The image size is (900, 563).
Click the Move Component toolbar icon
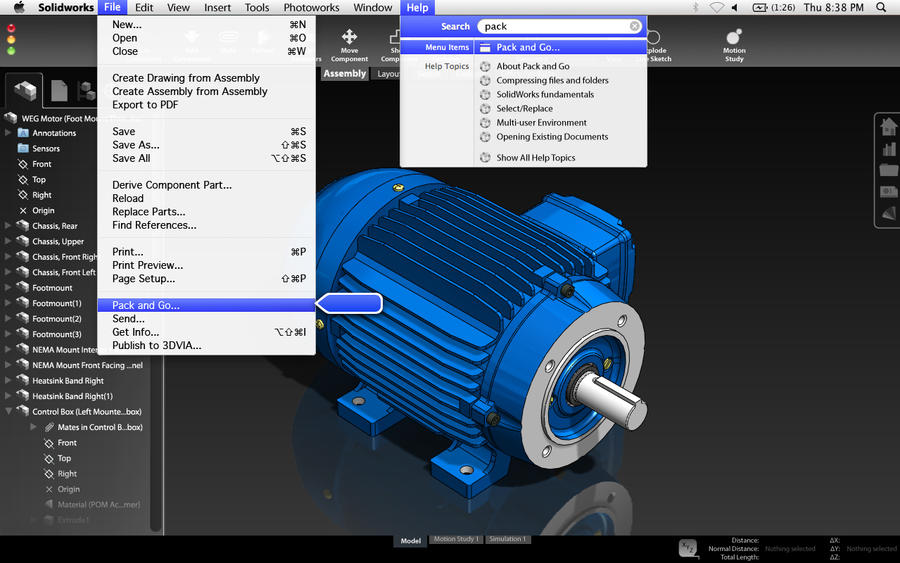click(349, 37)
